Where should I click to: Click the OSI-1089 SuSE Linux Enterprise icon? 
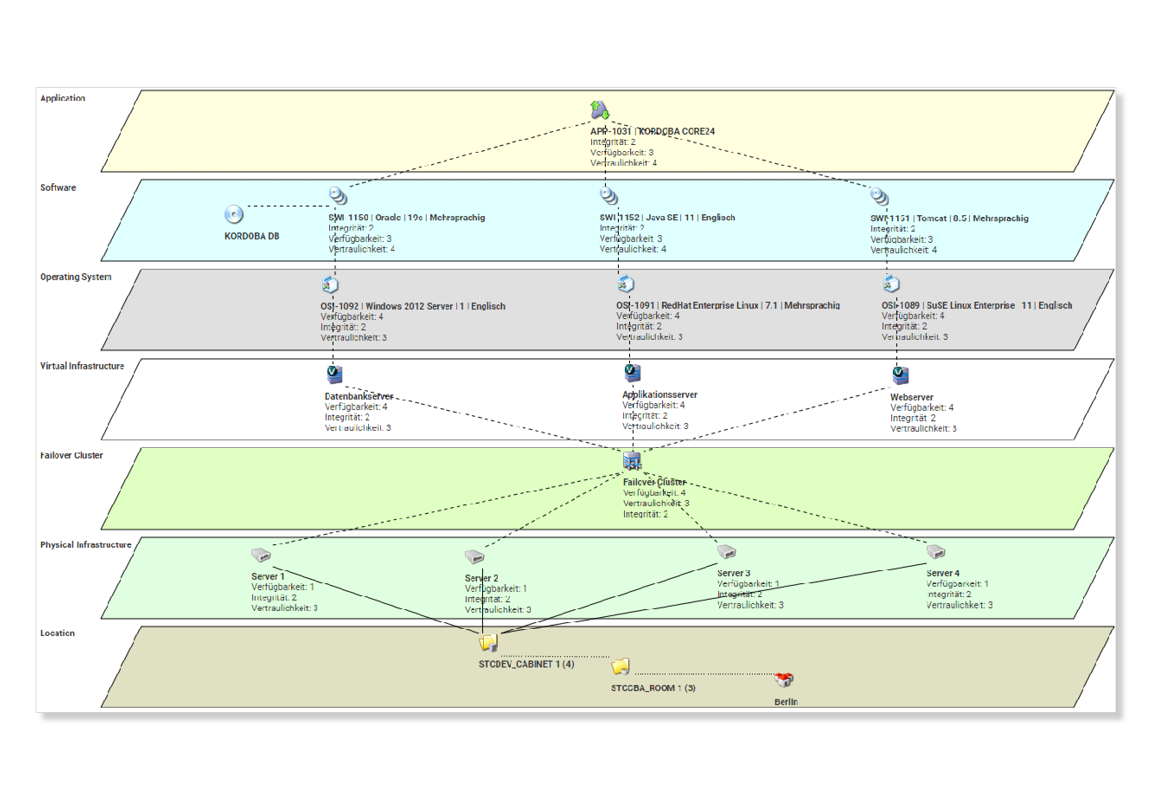(891, 284)
